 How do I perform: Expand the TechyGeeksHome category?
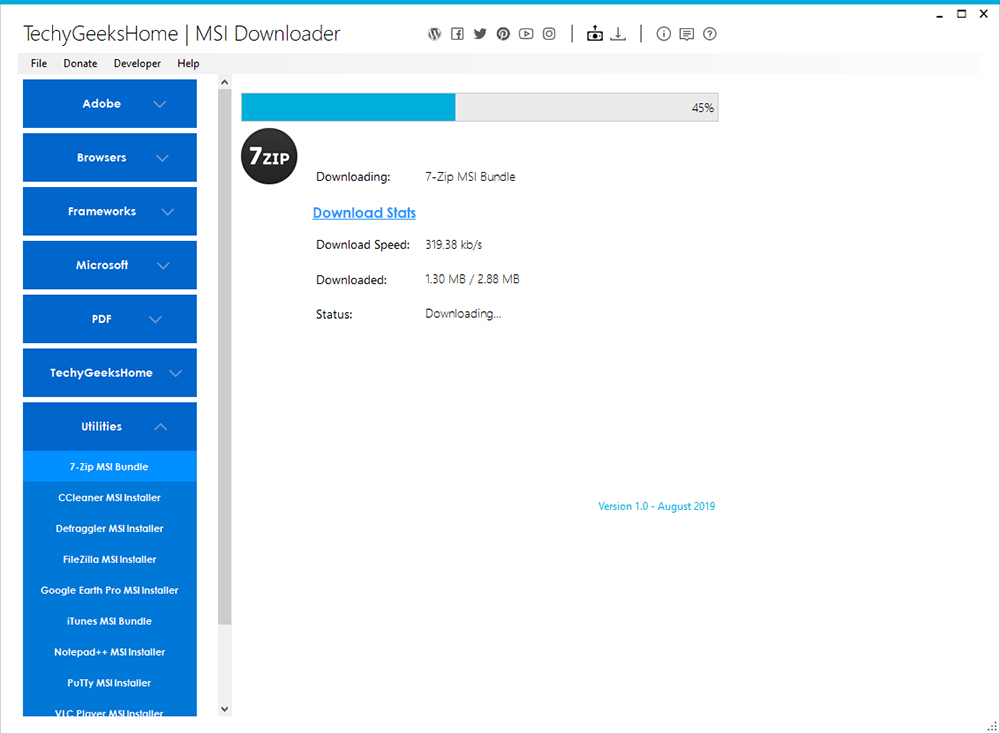(x=110, y=372)
